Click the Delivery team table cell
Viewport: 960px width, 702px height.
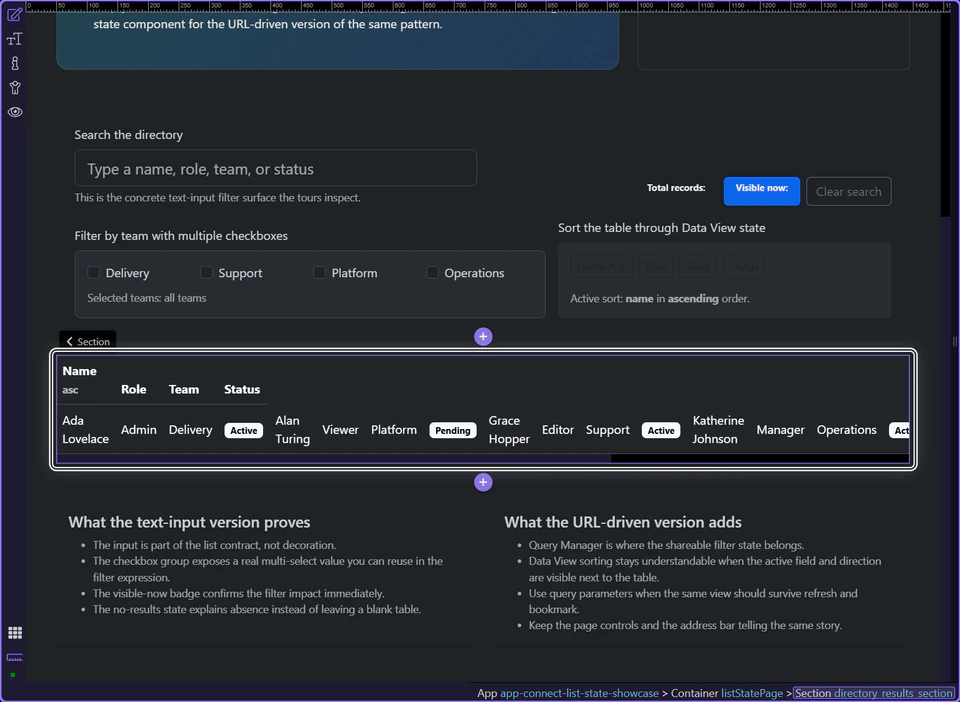pos(190,430)
